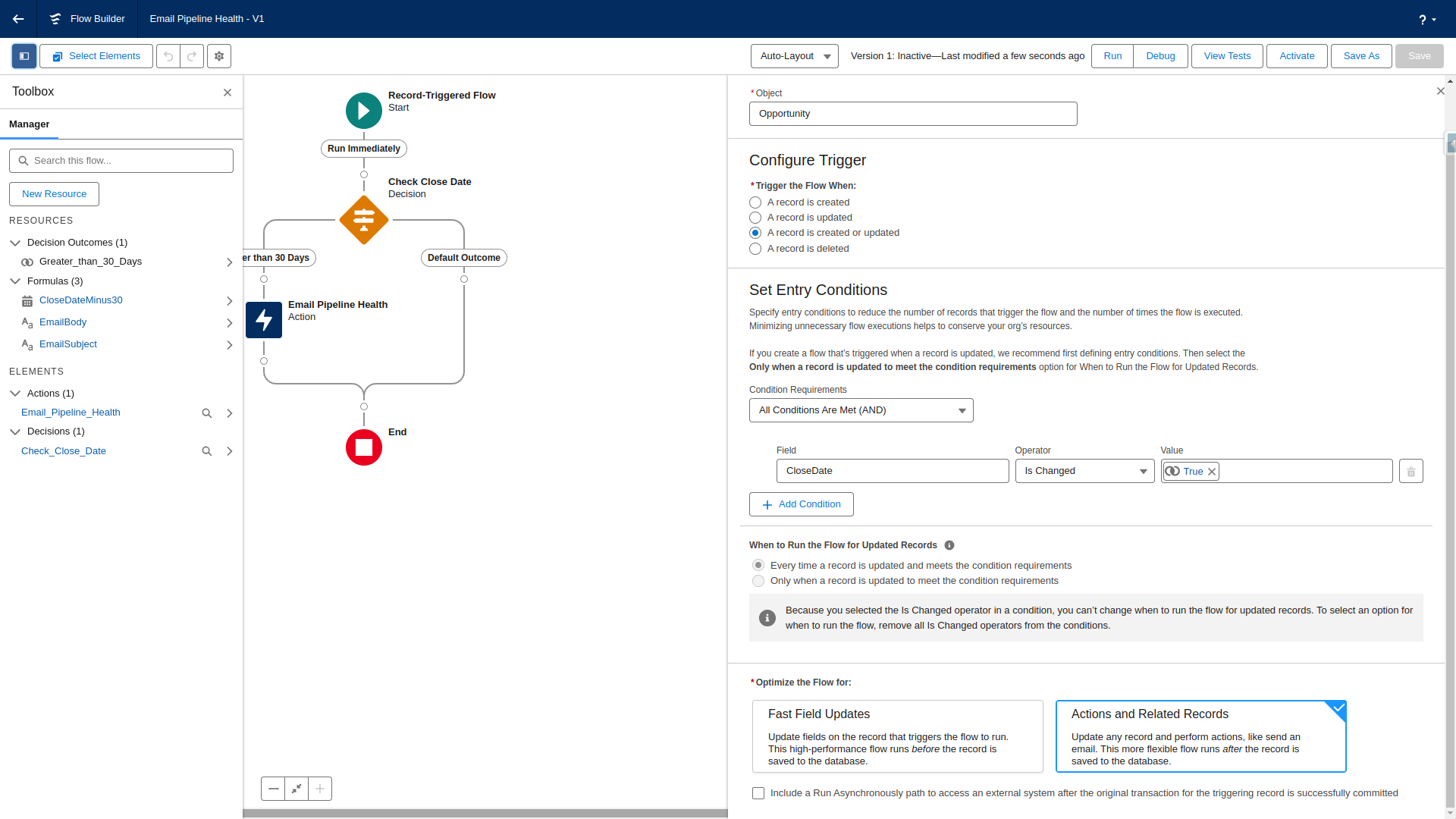Open the Email Pipeline Health action element
Image resolution: width=1456 pixels, height=819 pixels.
(x=263, y=319)
